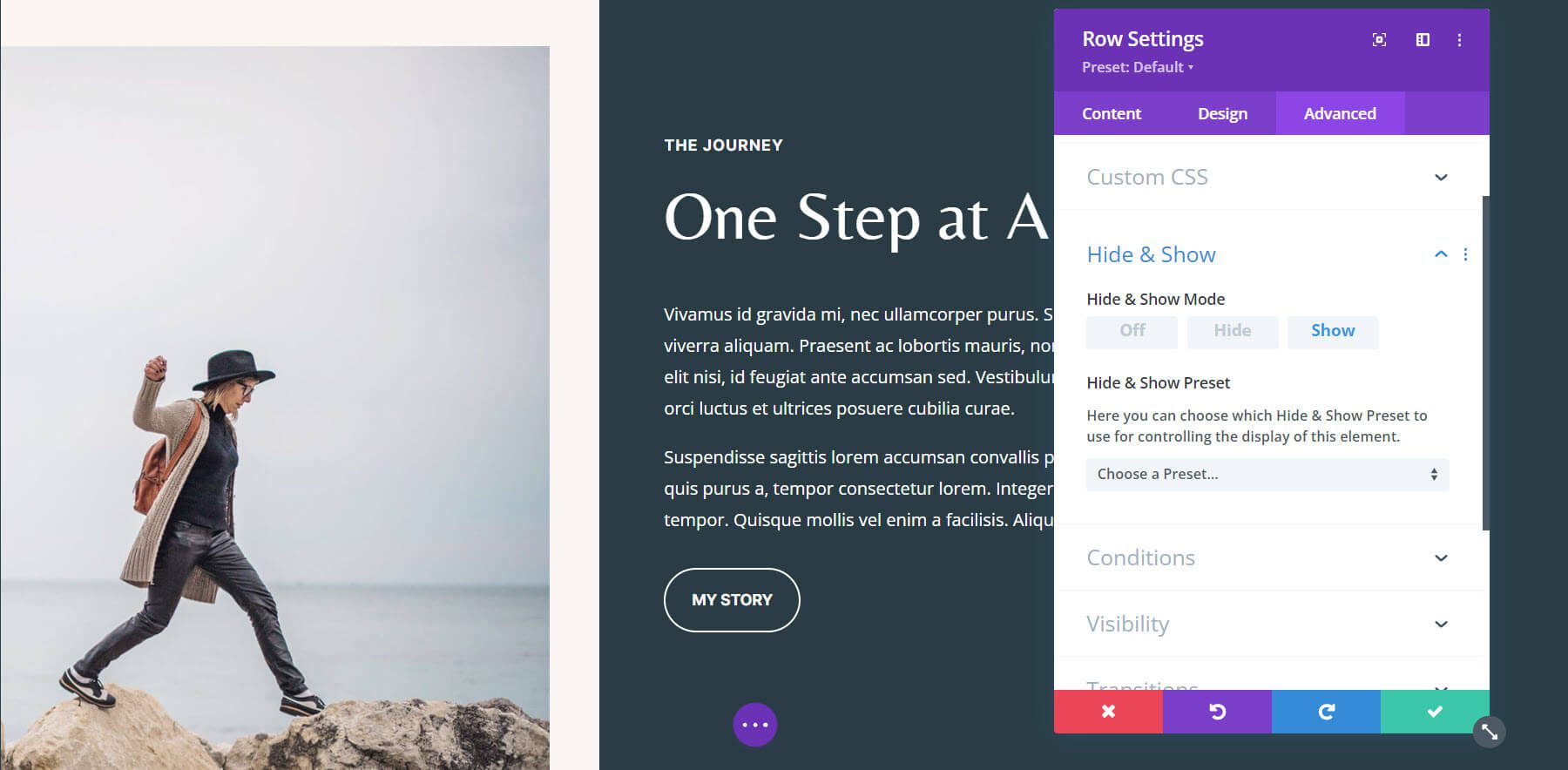
Task: Save changes with the green checkmark
Action: (x=1435, y=712)
